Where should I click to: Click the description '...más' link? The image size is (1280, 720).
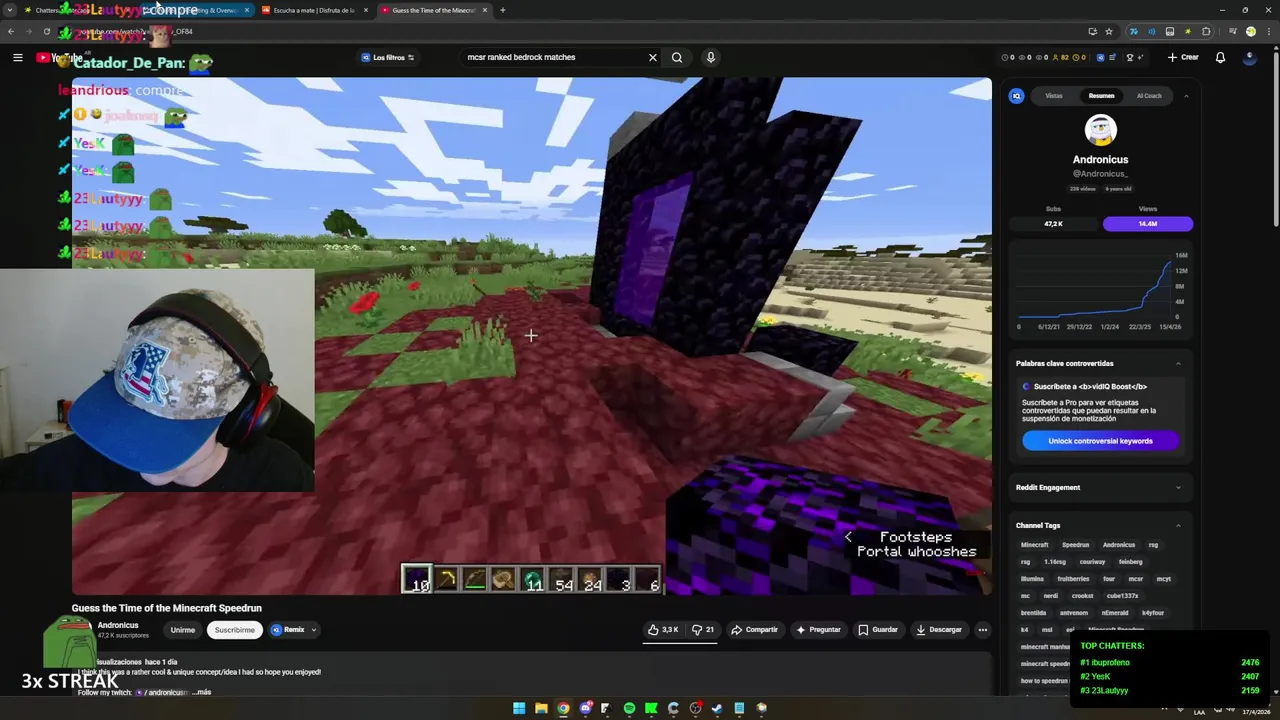(x=202, y=692)
